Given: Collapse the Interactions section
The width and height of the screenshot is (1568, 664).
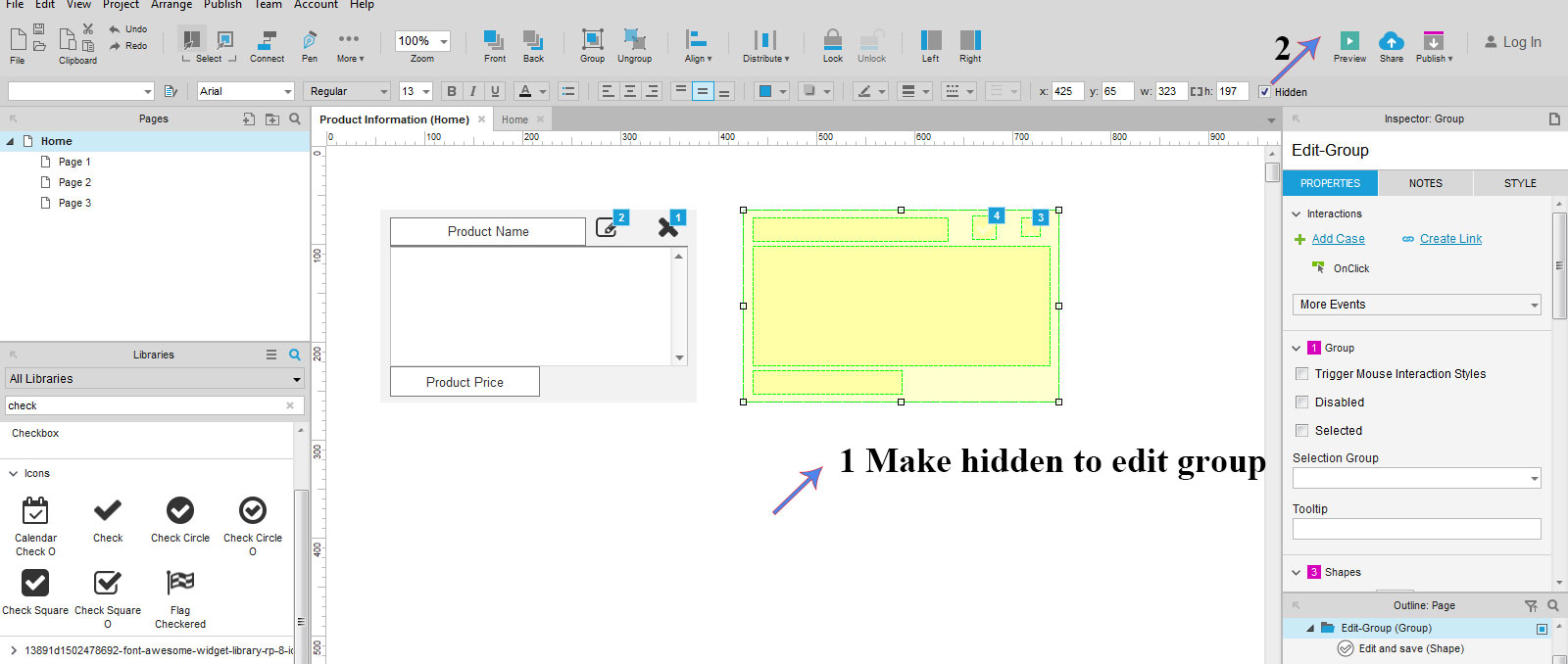Looking at the screenshot, I should (1297, 213).
